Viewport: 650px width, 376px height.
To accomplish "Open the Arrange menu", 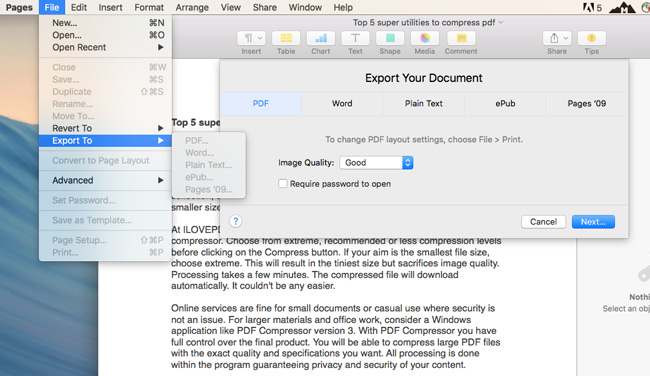I will [x=192, y=7].
